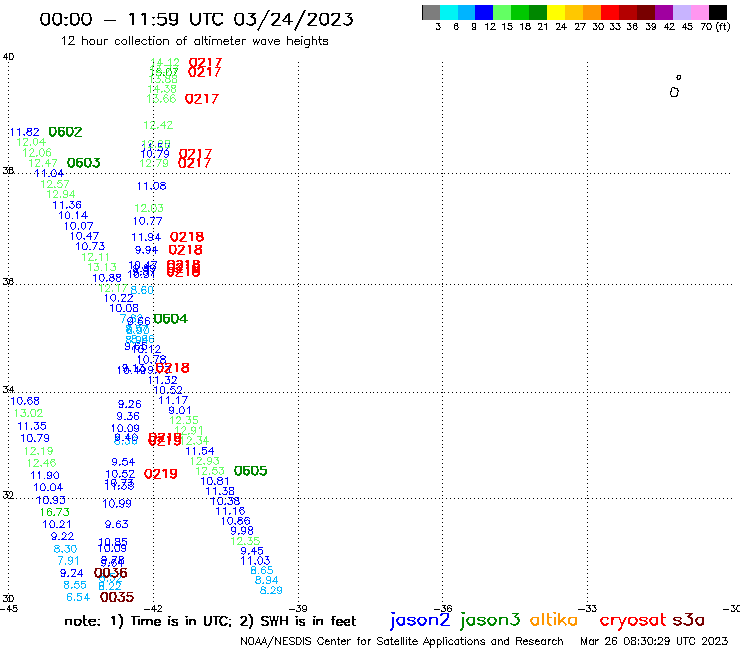
Task: Click the 'Mar 26 08:30:29 UTC 2023' timestamp
Action: (654, 641)
